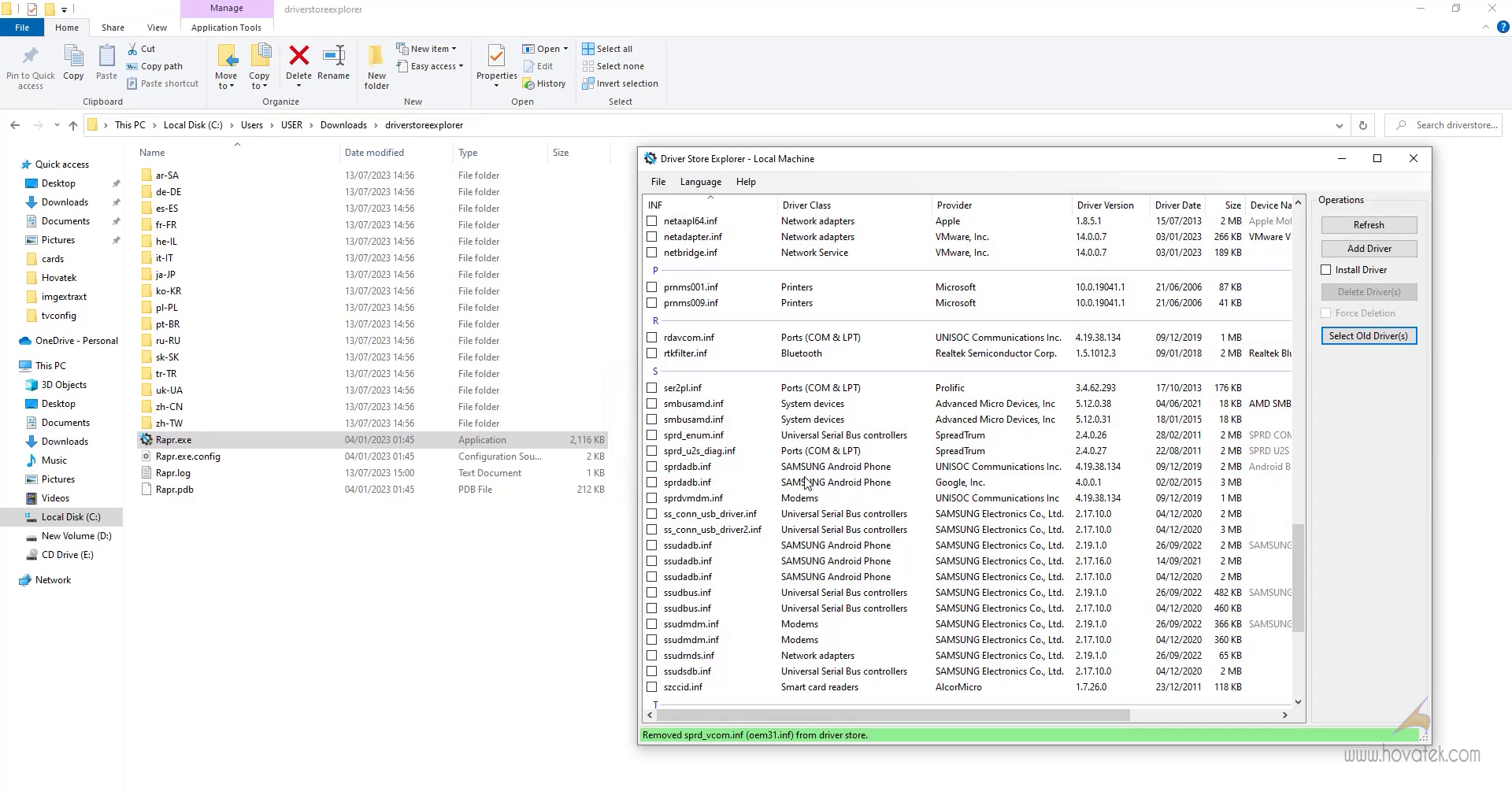The width and height of the screenshot is (1512, 795).
Task: Click the Refresh operations button
Action: (1369, 225)
